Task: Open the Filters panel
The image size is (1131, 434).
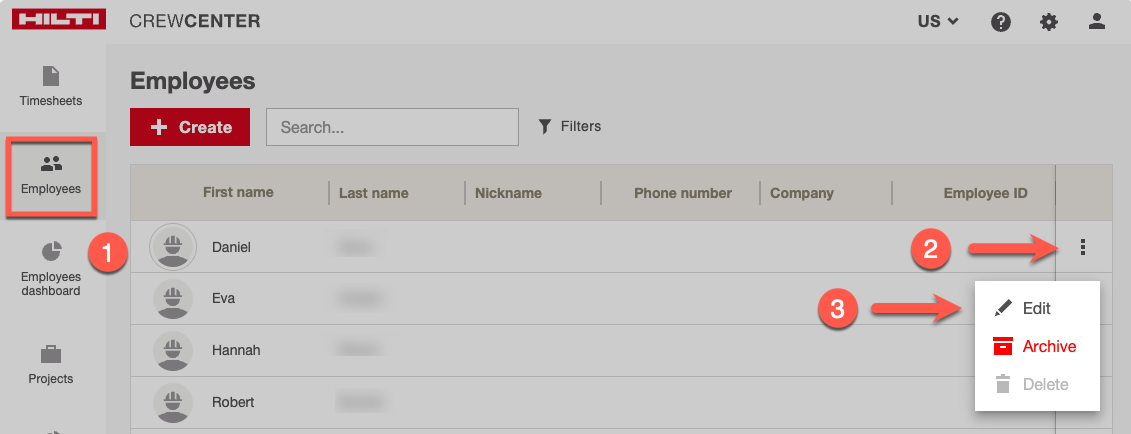Action: click(570, 126)
